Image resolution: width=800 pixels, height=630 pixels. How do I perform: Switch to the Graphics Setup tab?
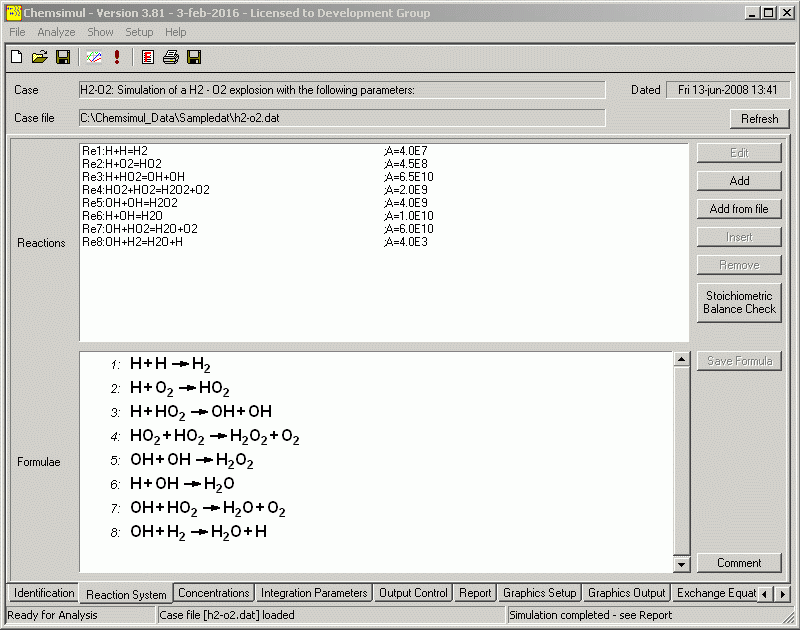539,593
